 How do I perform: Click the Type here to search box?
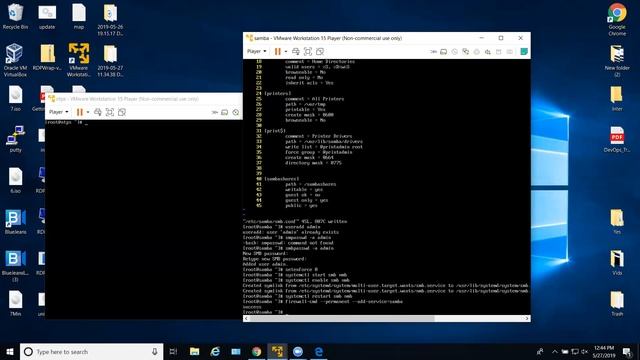coord(91,351)
